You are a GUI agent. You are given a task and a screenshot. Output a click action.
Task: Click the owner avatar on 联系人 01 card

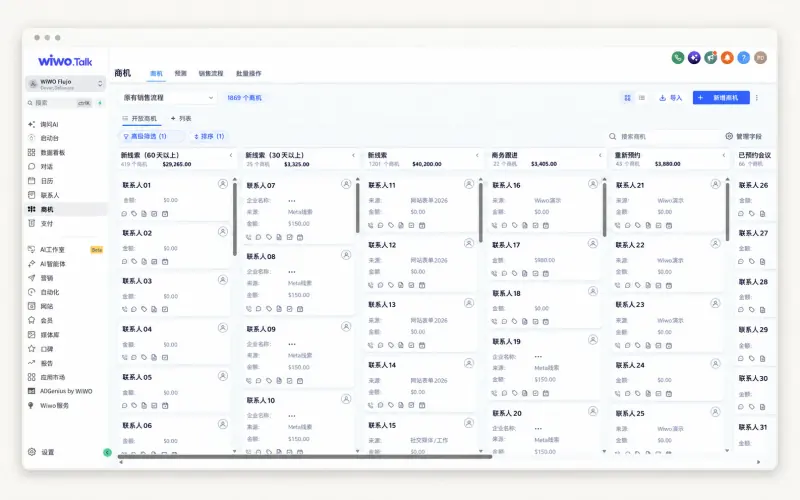222,184
